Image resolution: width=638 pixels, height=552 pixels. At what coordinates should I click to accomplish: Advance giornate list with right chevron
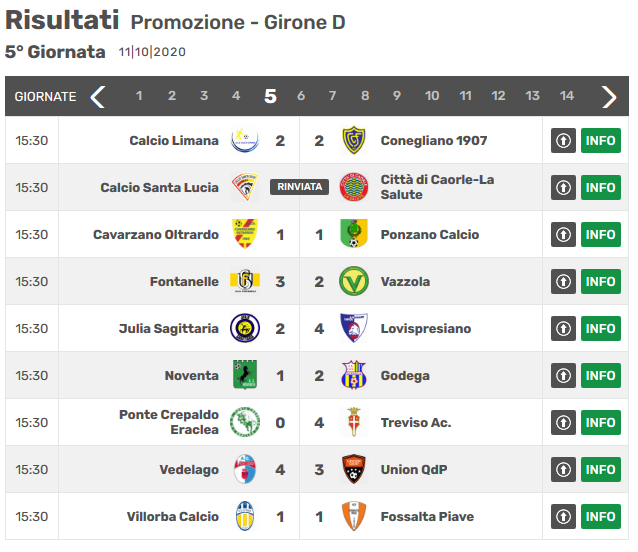pyautogui.click(x=609, y=96)
